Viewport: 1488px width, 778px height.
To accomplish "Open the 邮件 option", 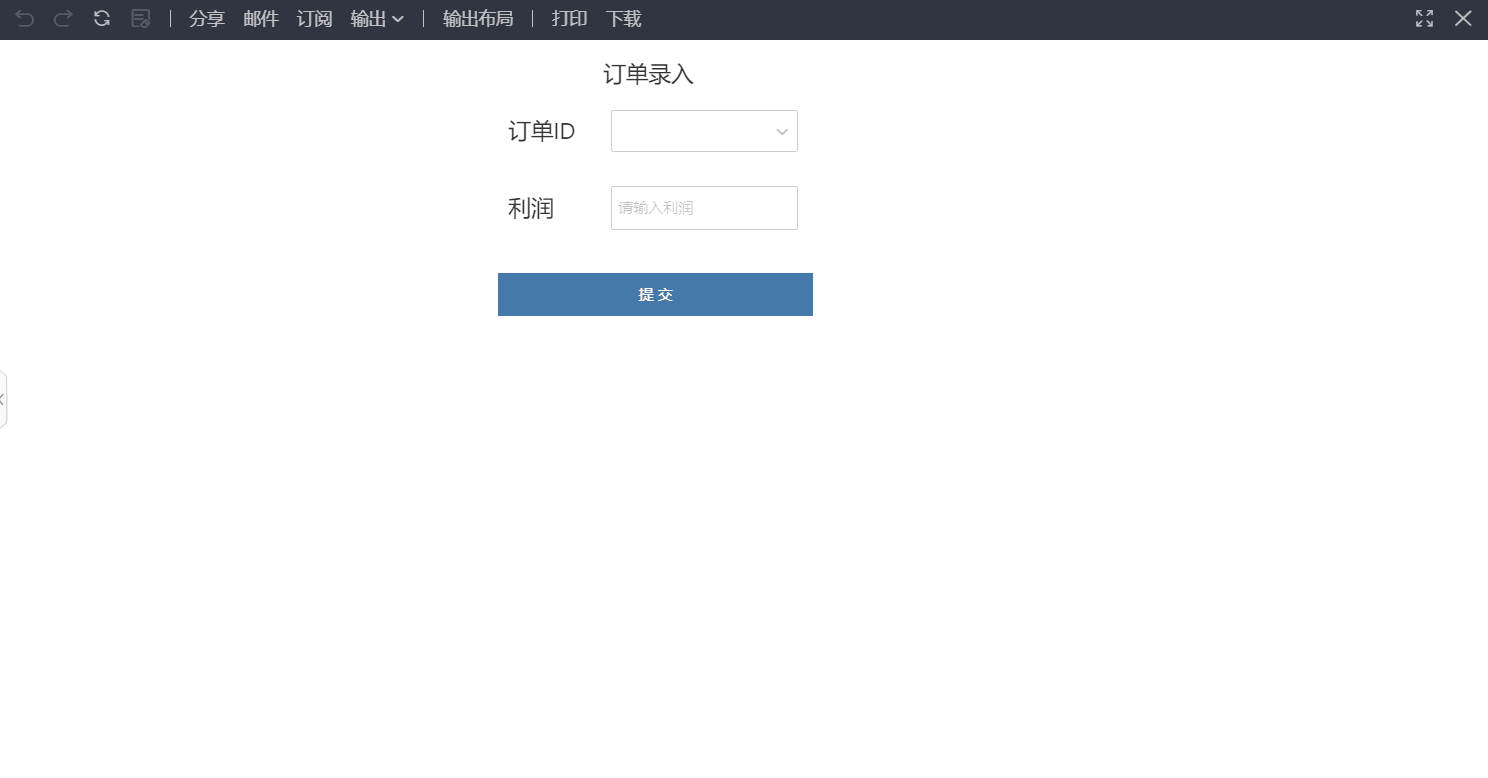I will point(261,19).
